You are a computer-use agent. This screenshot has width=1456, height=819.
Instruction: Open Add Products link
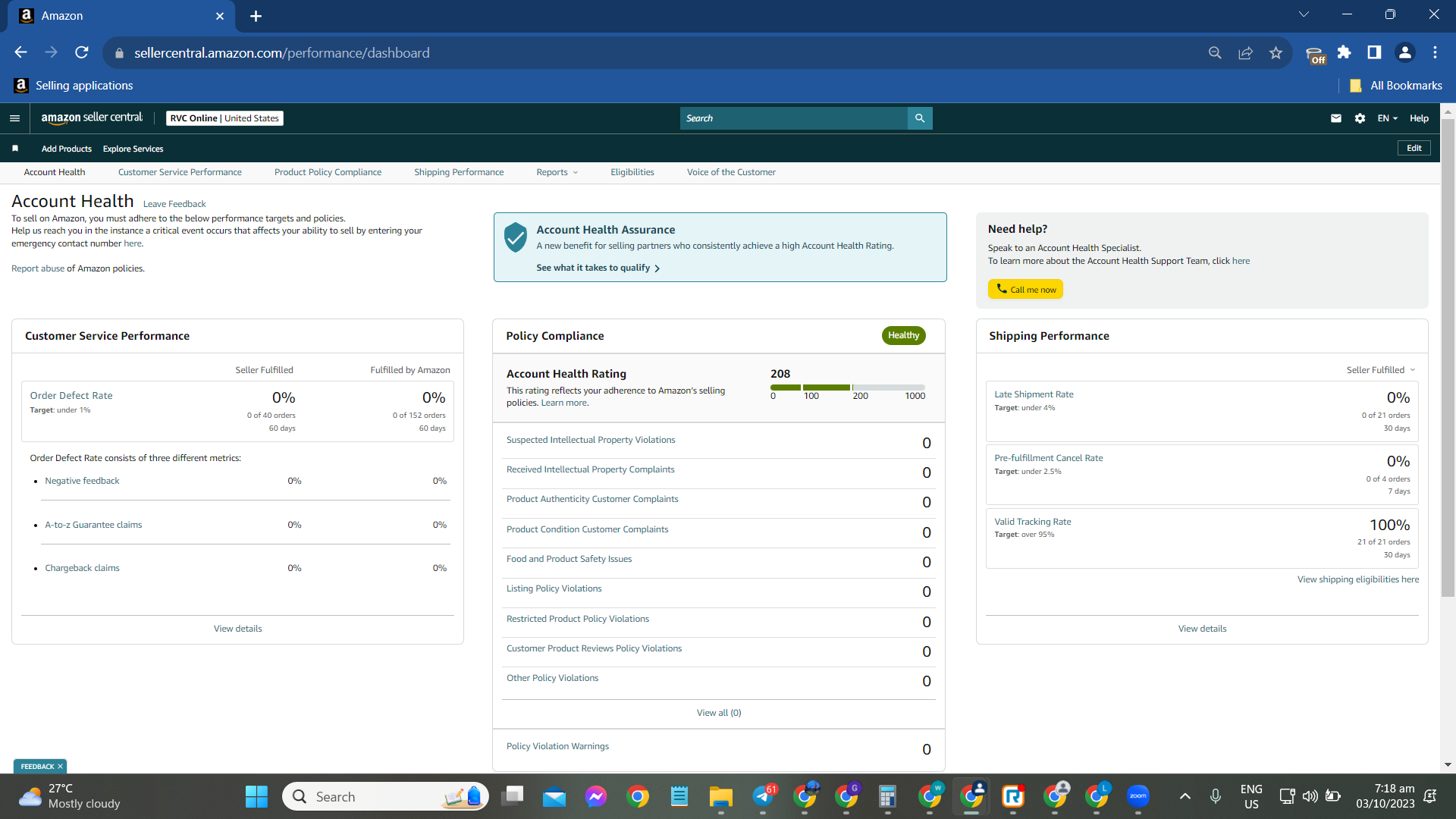point(67,149)
